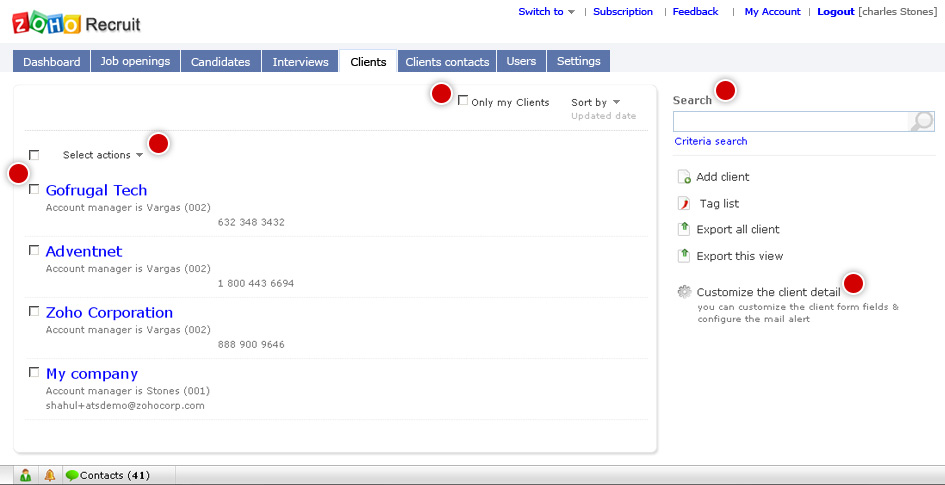Click the Feedback link
Screen dimensions: 945x485
pyautogui.click(x=695, y=11)
